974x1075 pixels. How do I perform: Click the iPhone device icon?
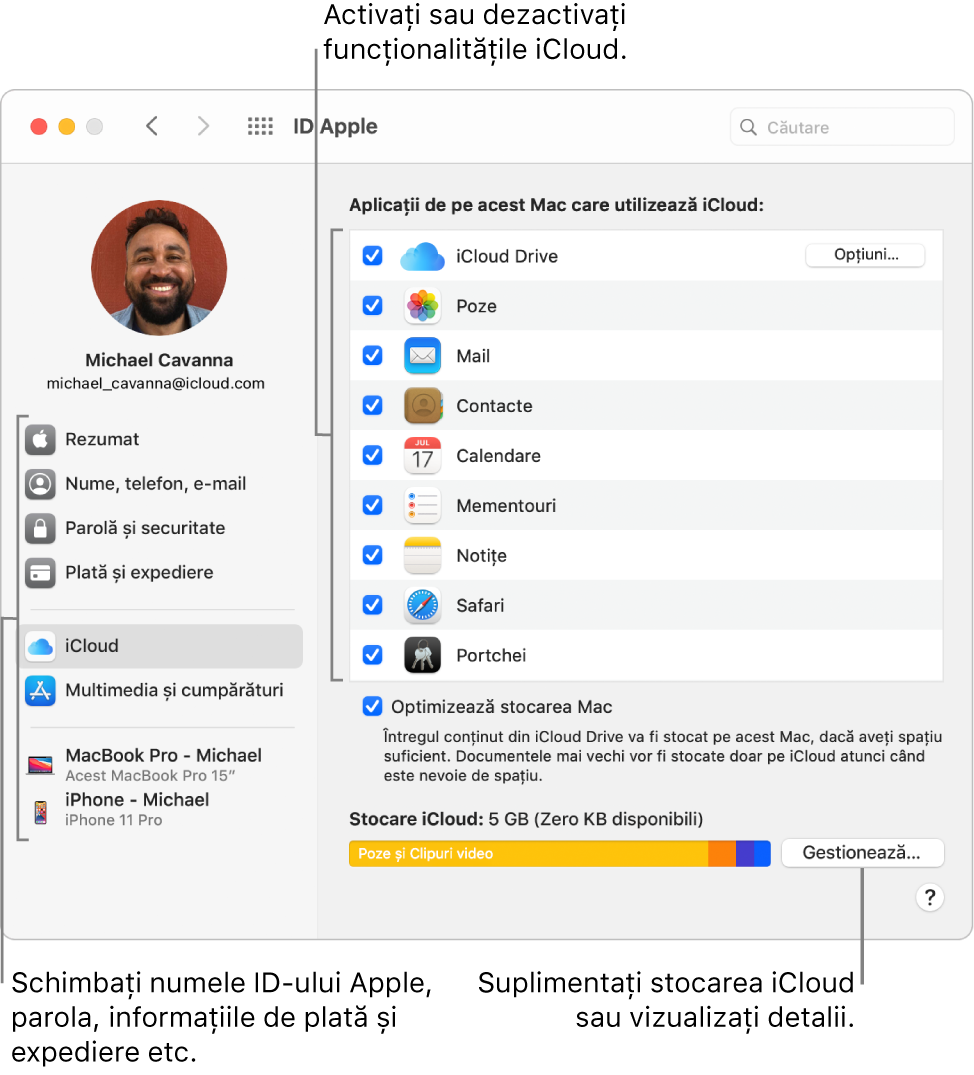(40, 812)
